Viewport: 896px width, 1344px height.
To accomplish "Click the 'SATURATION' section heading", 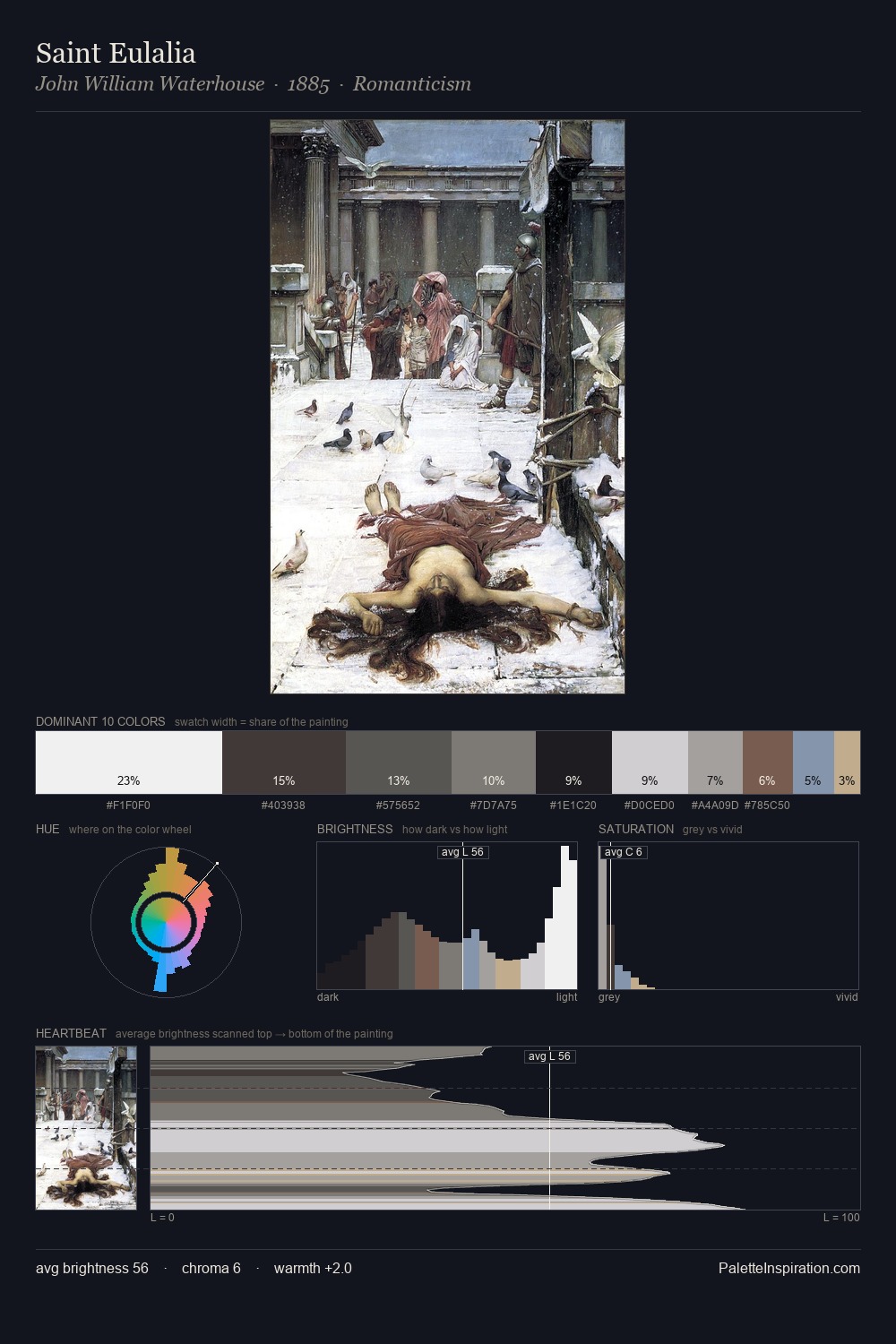I will tap(636, 829).
